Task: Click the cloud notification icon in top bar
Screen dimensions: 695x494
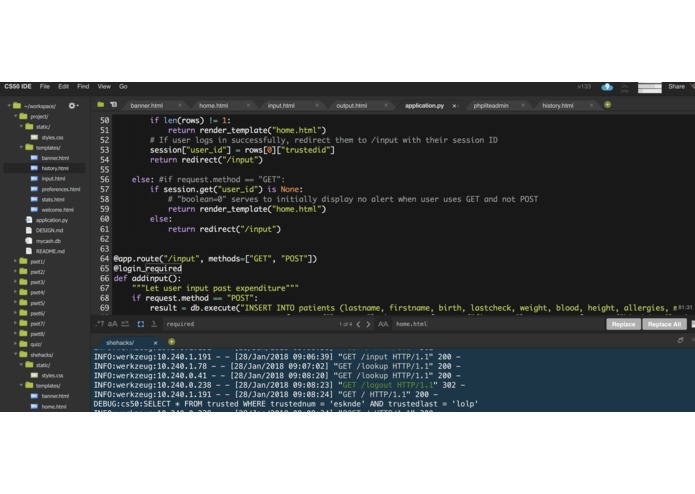Action: pyautogui.click(x=607, y=87)
